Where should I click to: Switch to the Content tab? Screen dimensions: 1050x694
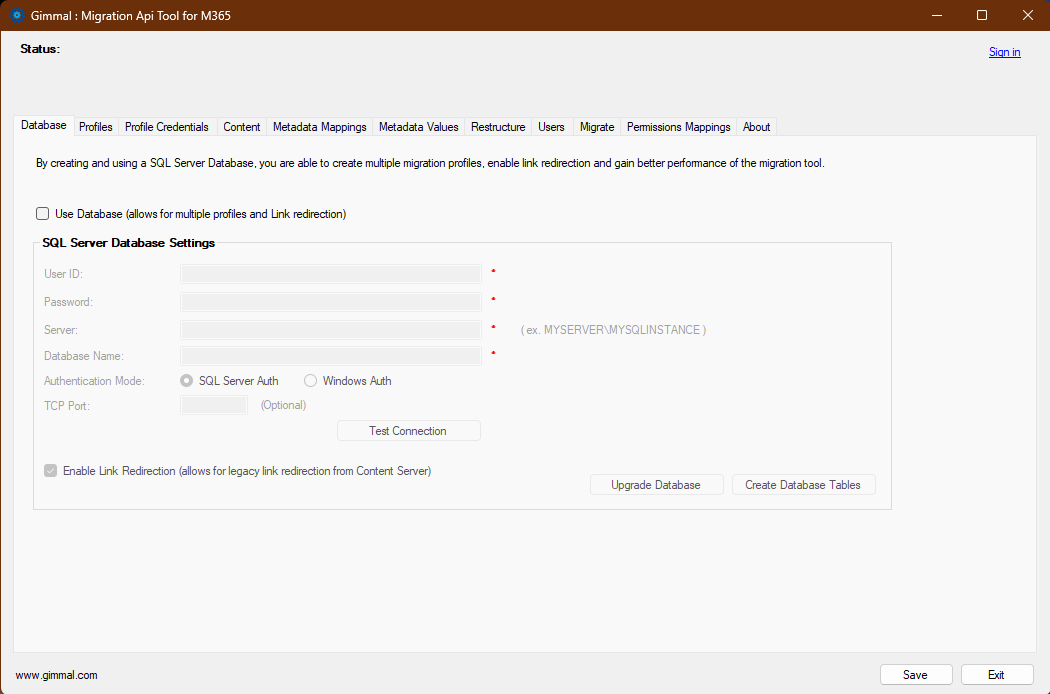[241, 126]
